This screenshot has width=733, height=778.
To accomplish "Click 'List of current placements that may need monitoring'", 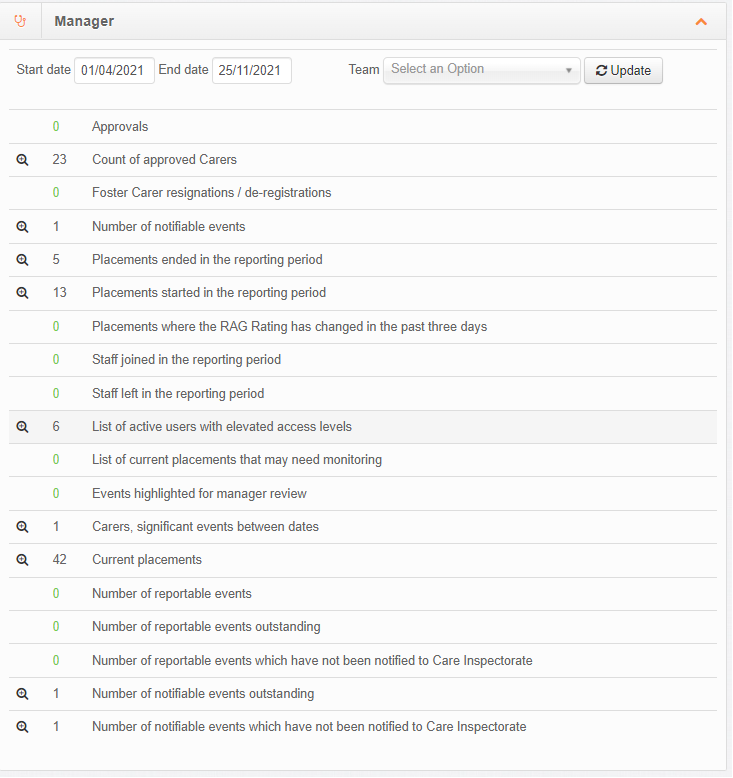I will pos(237,460).
